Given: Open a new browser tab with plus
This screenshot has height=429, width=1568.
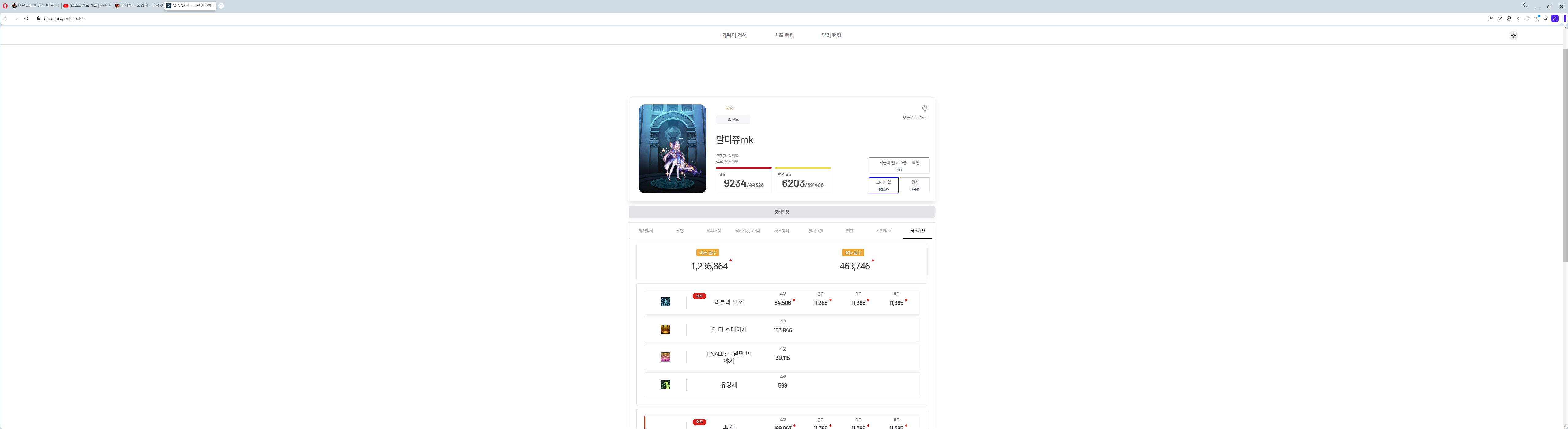Looking at the screenshot, I should [x=221, y=6].
